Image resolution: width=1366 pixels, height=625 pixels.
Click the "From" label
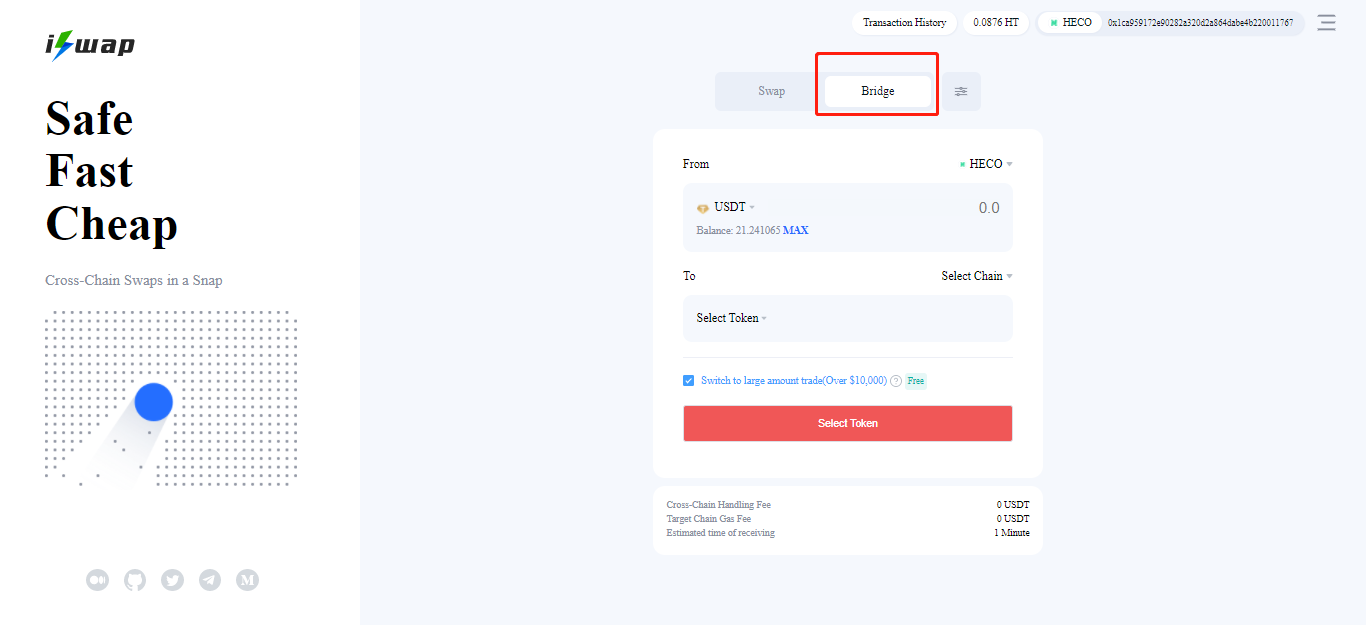[696, 164]
